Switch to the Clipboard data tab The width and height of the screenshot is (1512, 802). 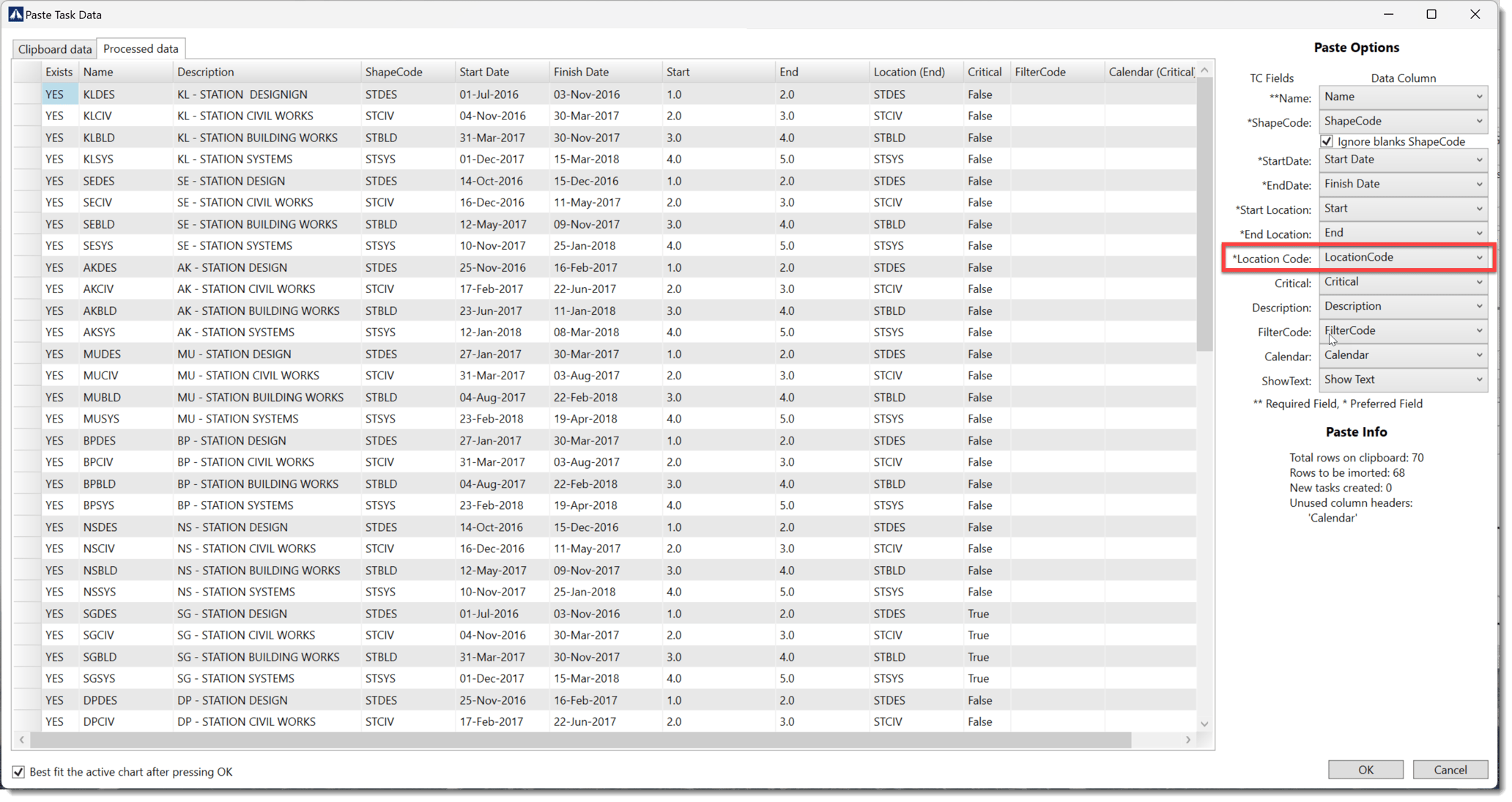coord(55,49)
